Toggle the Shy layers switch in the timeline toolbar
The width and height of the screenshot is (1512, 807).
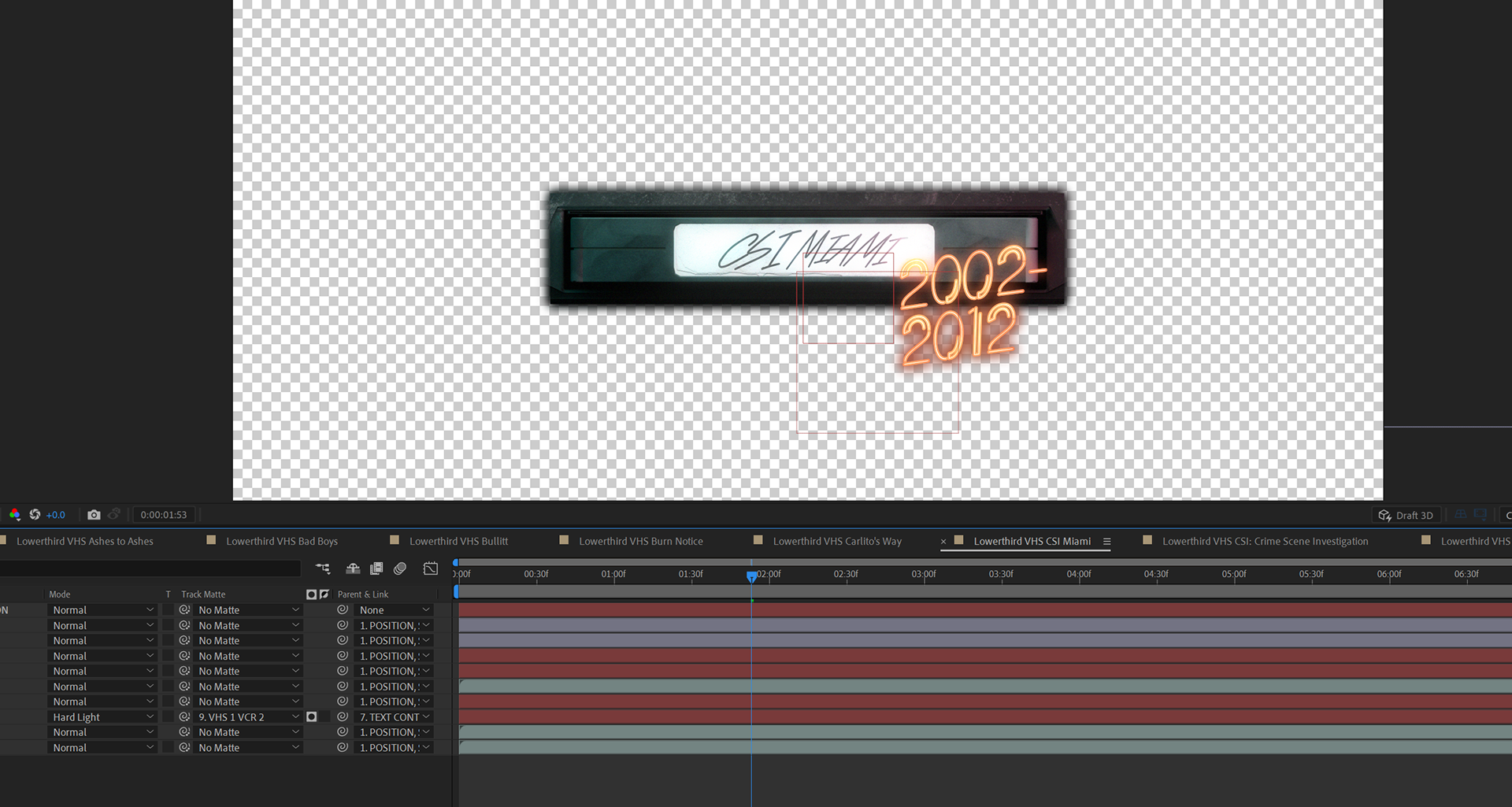coord(353,568)
